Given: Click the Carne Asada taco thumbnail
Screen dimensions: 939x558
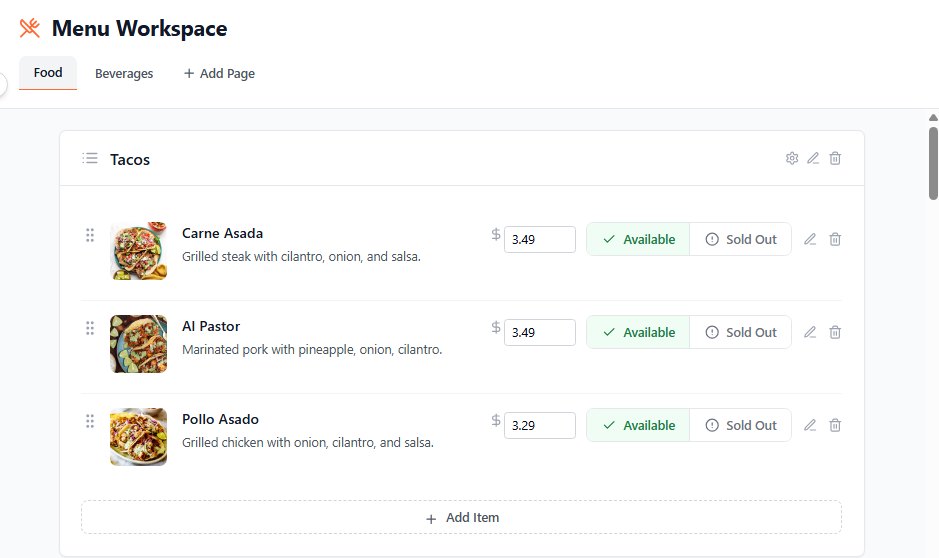Looking at the screenshot, I should 138,251.
